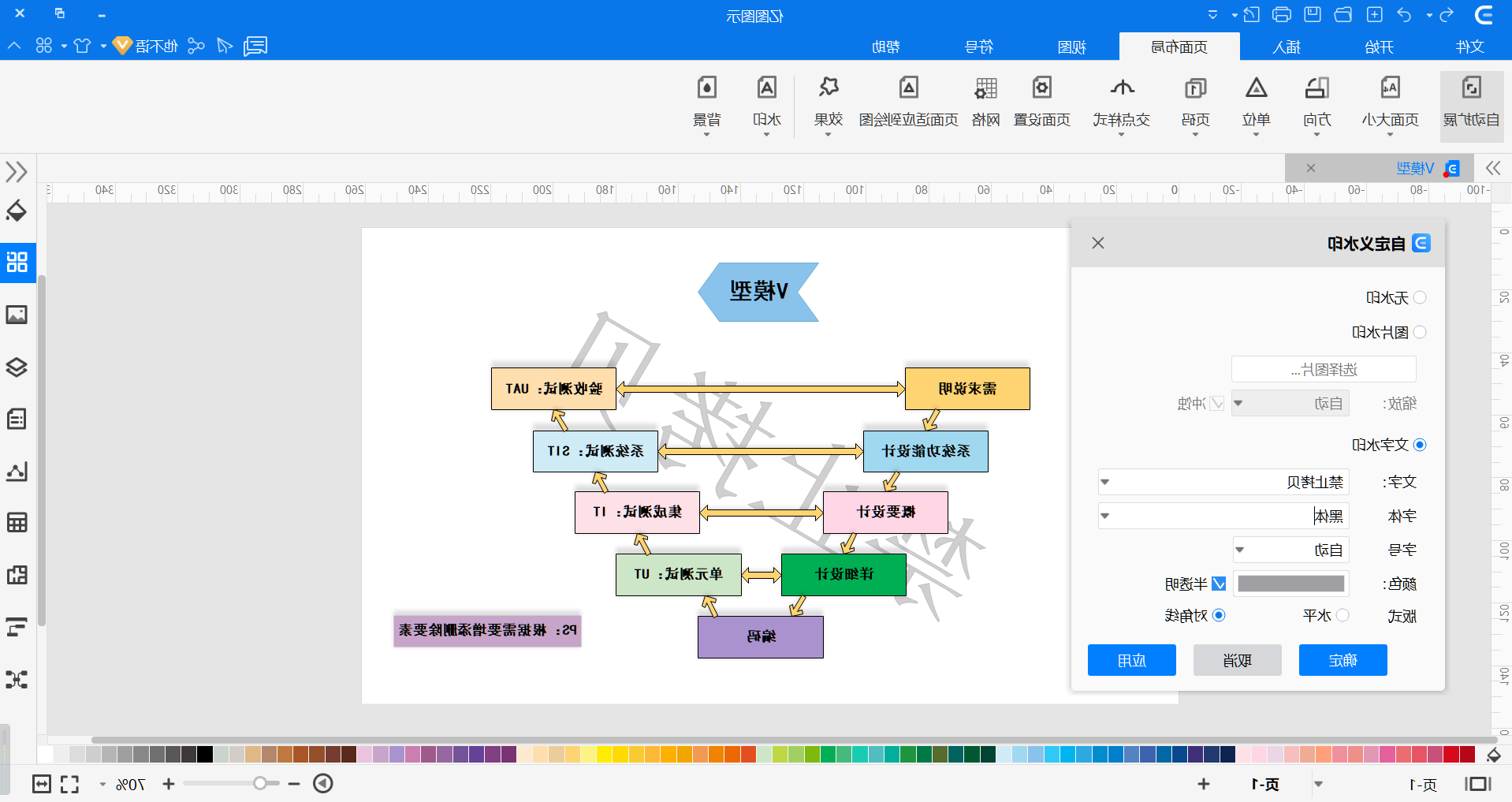
Task: Select the V模型 title shape on canvas
Action: [x=758, y=292]
